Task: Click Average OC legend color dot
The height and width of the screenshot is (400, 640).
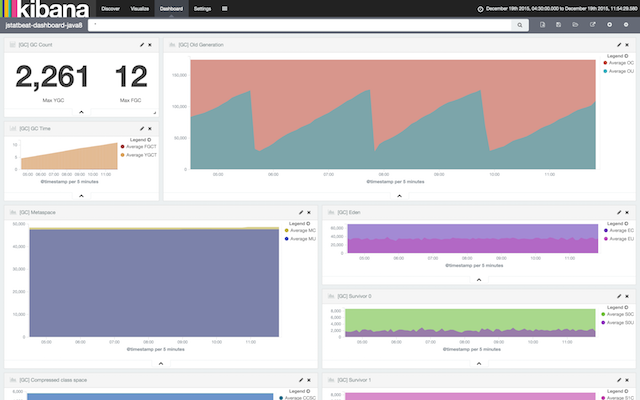Action: [605, 63]
